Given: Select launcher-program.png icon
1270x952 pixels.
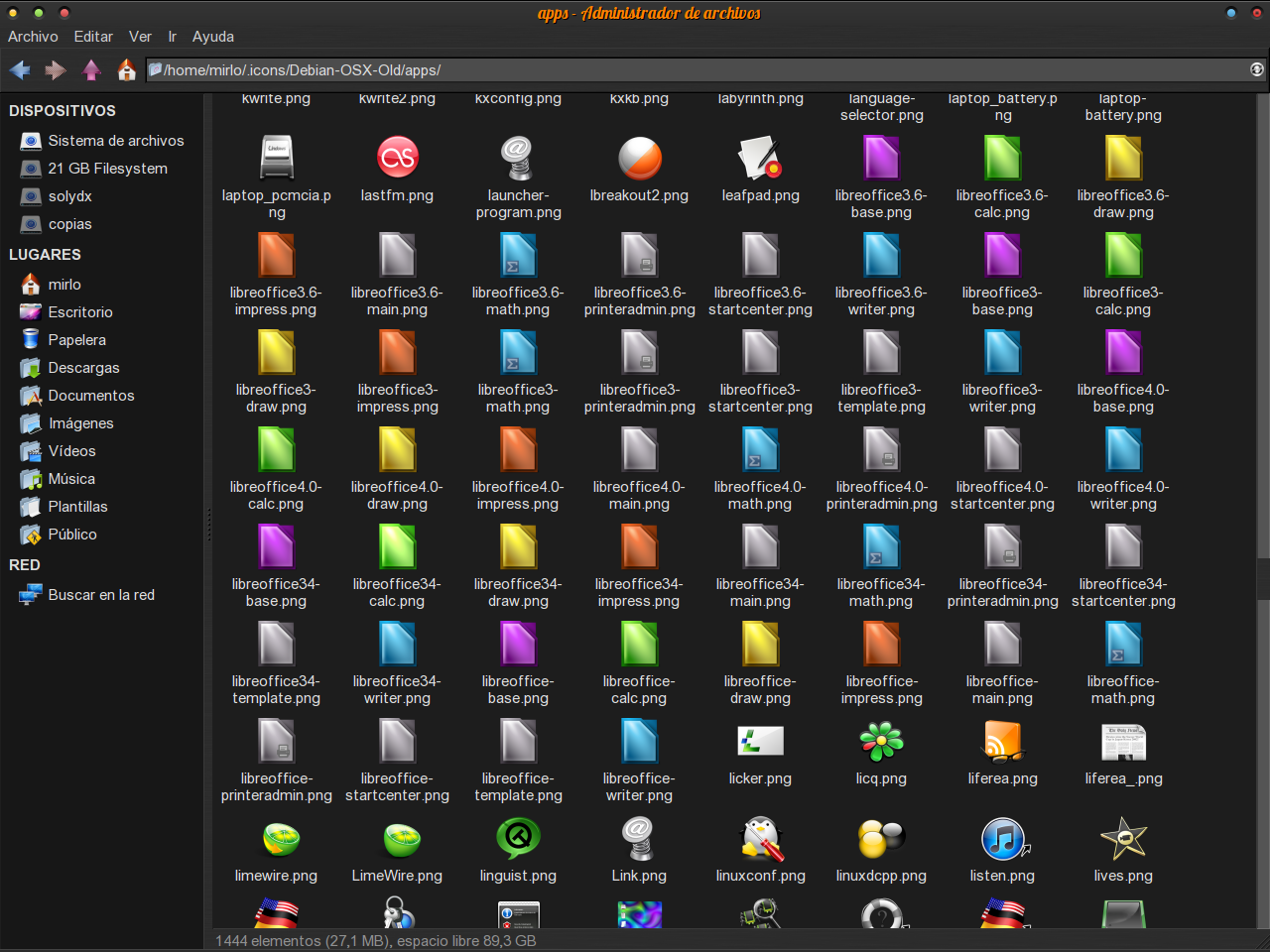Looking at the screenshot, I should pyautogui.click(x=518, y=158).
